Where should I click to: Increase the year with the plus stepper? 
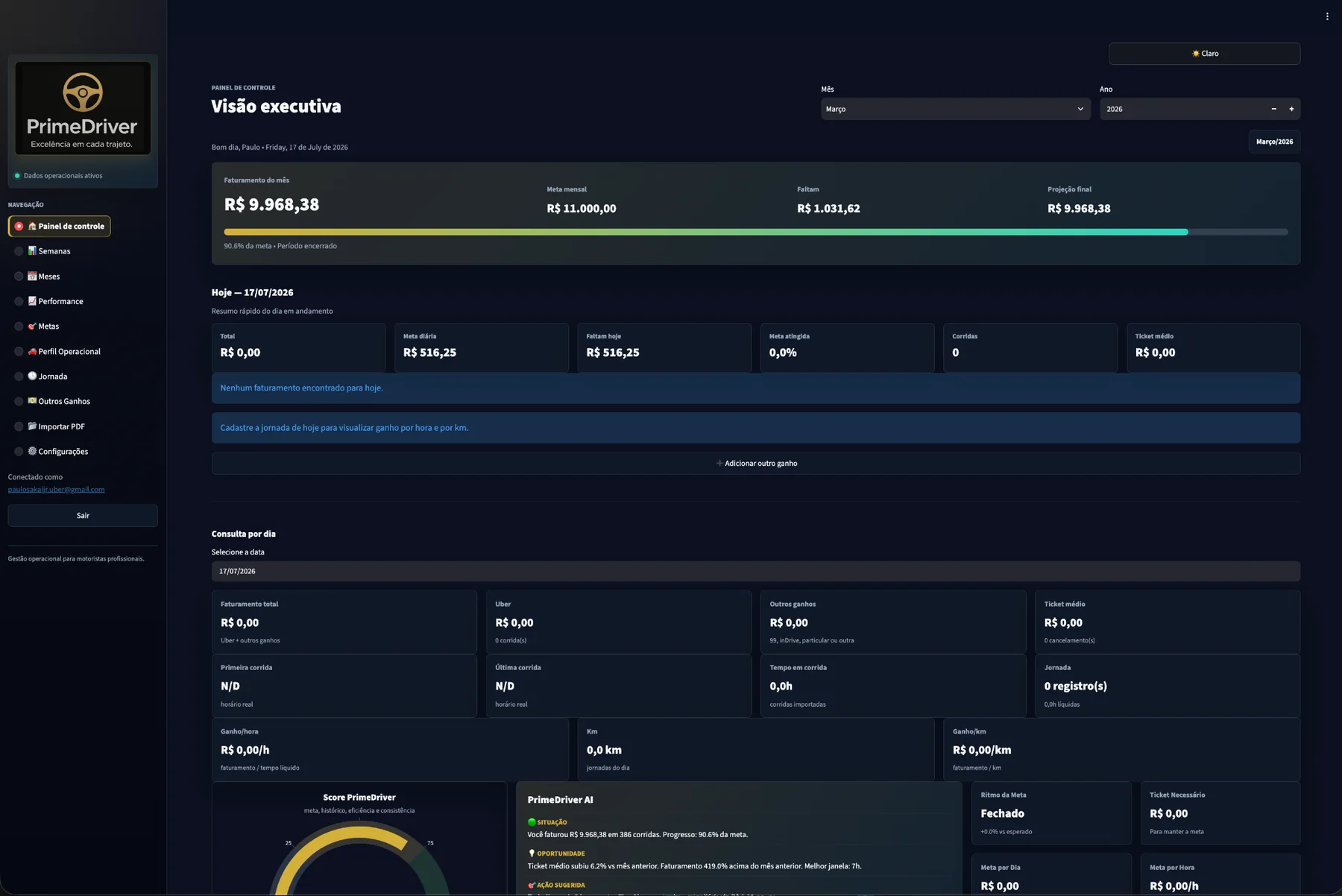[1291, 109]
